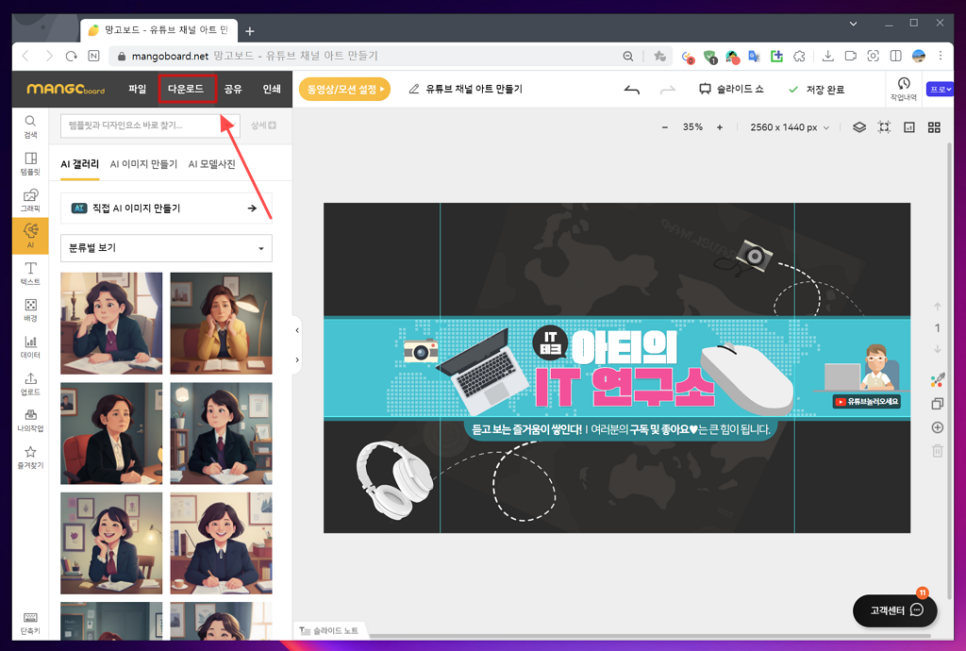The height and width of the screenshot is (651, 966).
Task: Click the magic design brush icon
Action: coord(937,380)
